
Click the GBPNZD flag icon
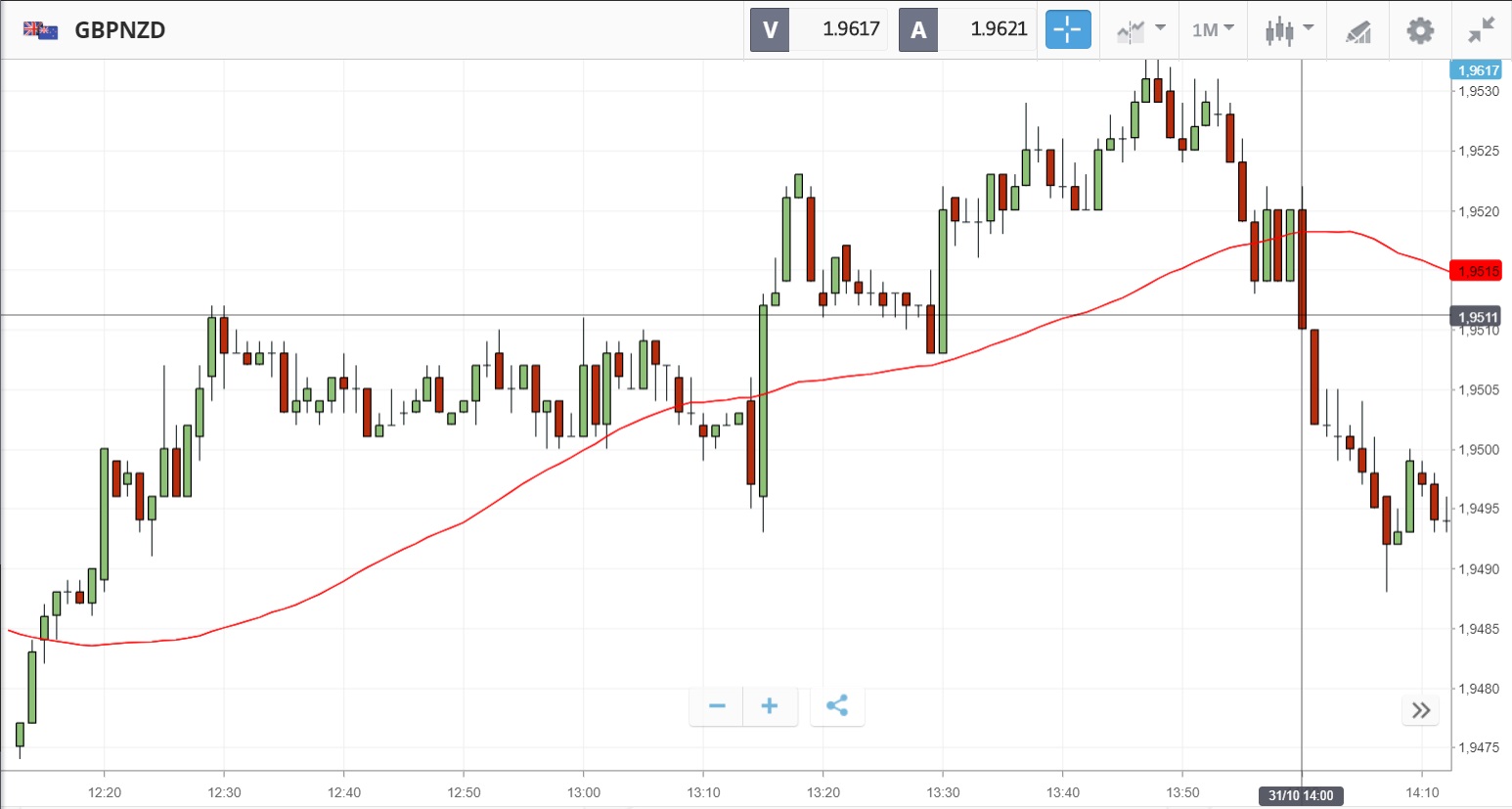41,30
